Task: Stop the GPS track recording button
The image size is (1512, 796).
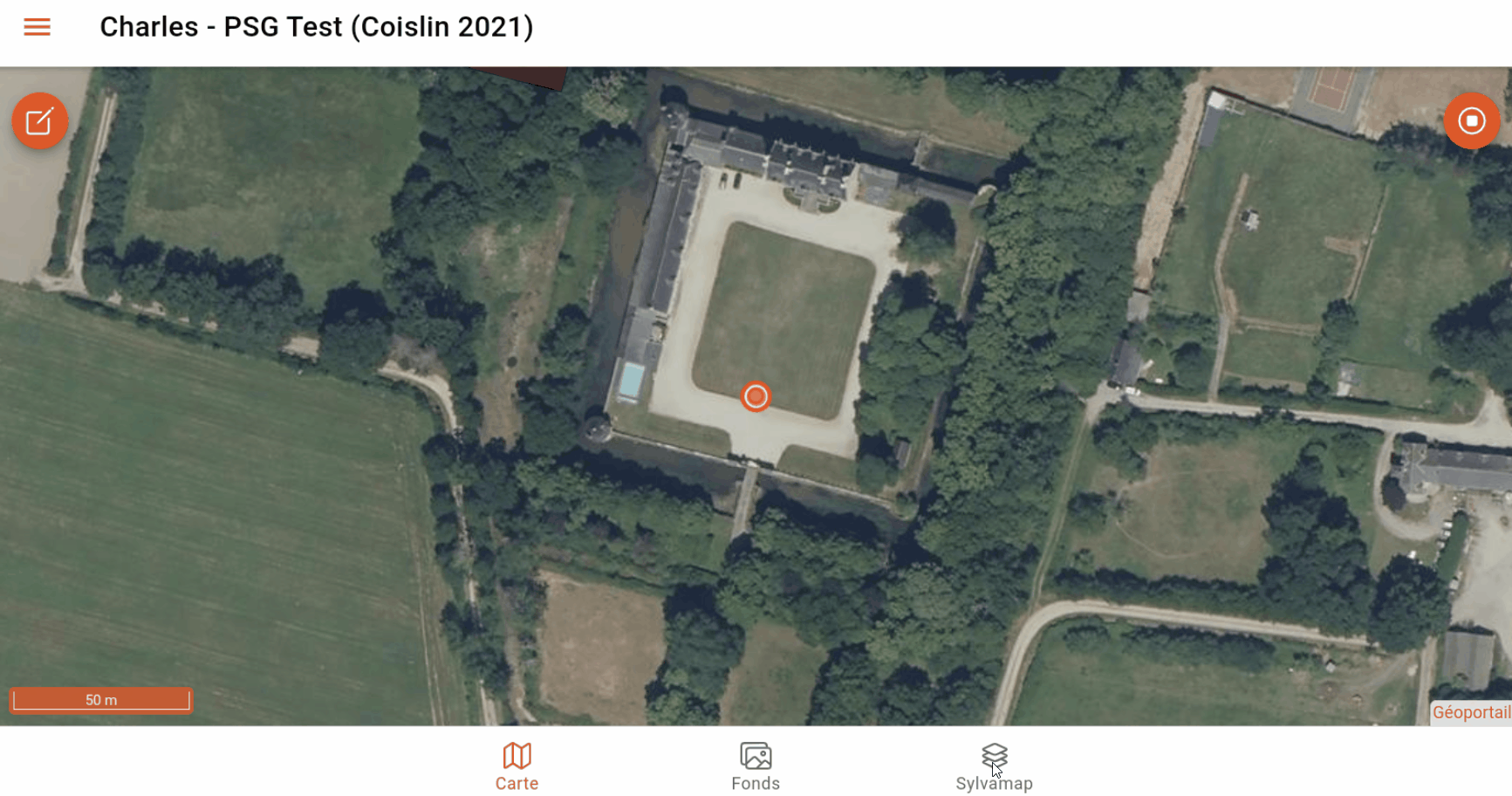Action: coord(1471,120)
